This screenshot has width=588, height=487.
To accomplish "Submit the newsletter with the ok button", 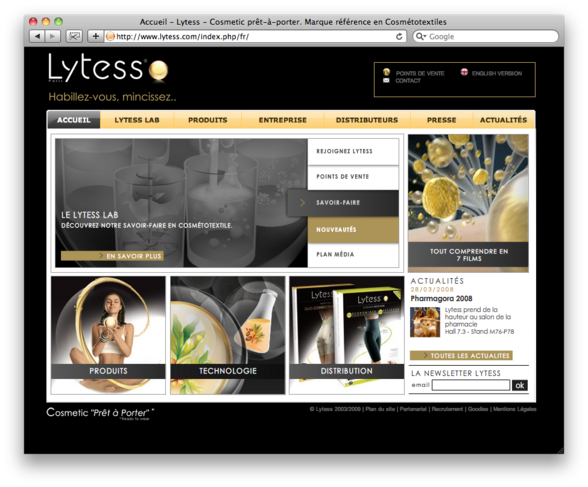I will (520, 385).
